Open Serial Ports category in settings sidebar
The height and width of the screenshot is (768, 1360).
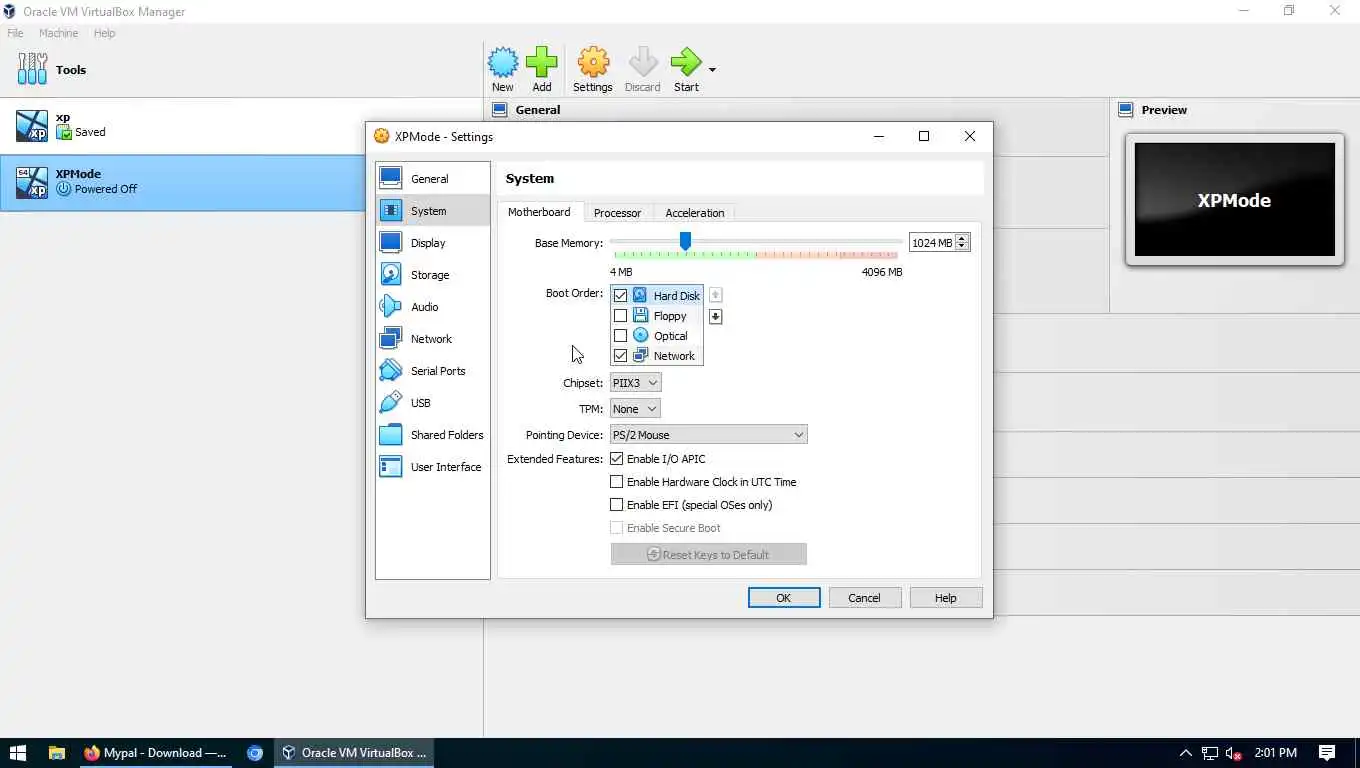click(433, 371)
